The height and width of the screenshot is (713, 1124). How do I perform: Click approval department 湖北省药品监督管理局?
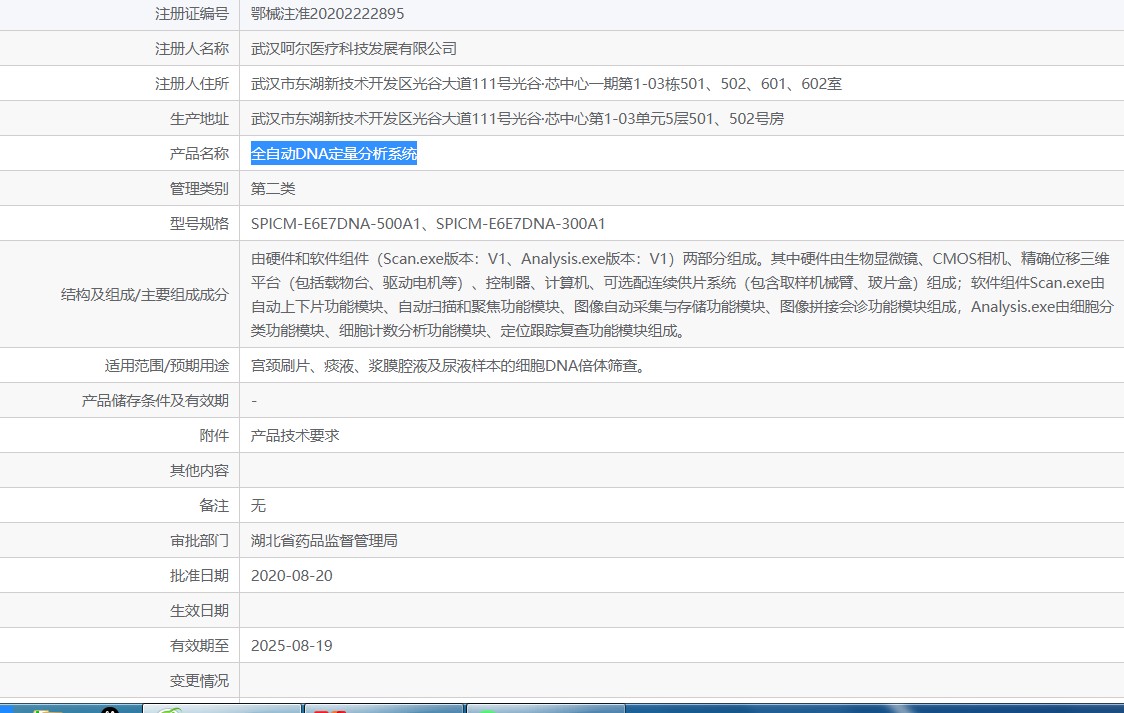point(325,542)
